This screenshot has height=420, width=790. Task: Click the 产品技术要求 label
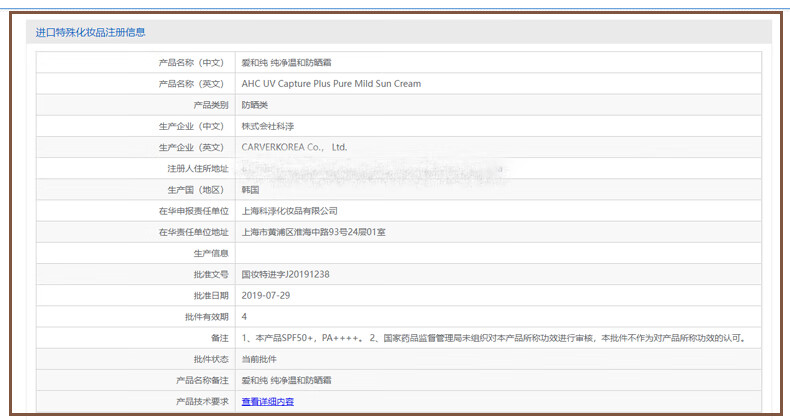(x=202, y=401)
